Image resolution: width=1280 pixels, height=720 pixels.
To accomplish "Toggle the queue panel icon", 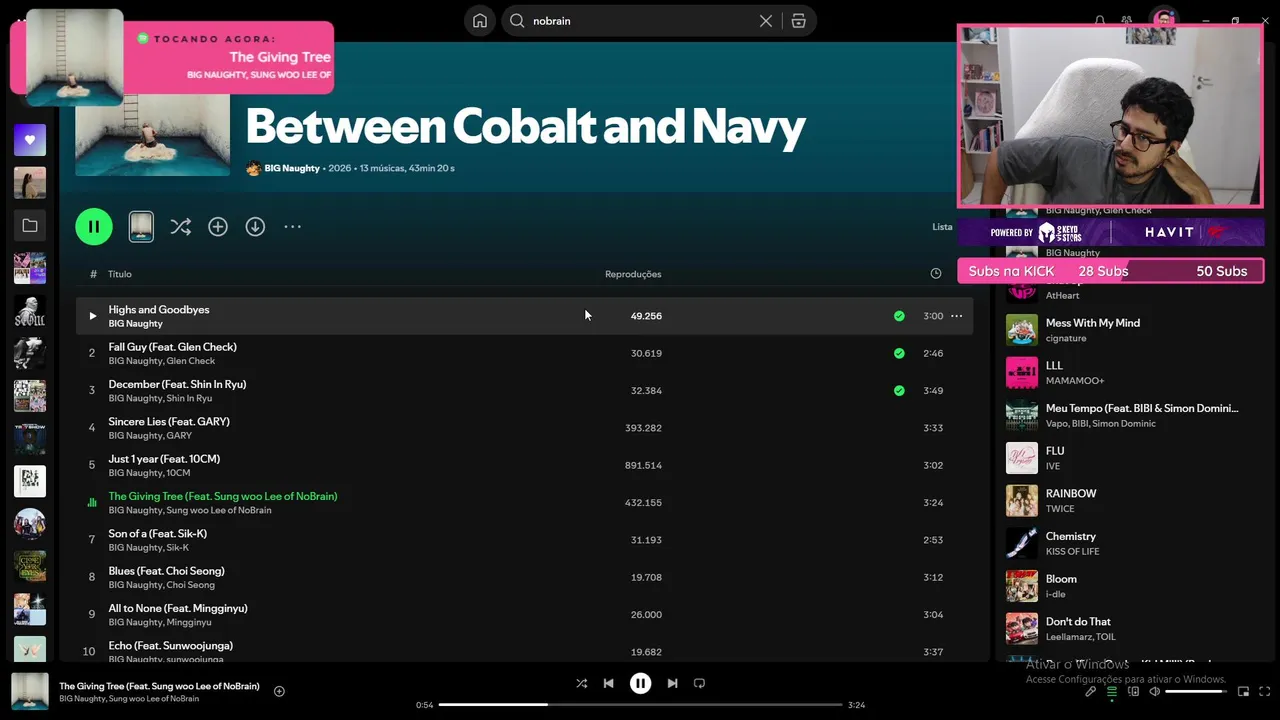I will pos(1111,691).
